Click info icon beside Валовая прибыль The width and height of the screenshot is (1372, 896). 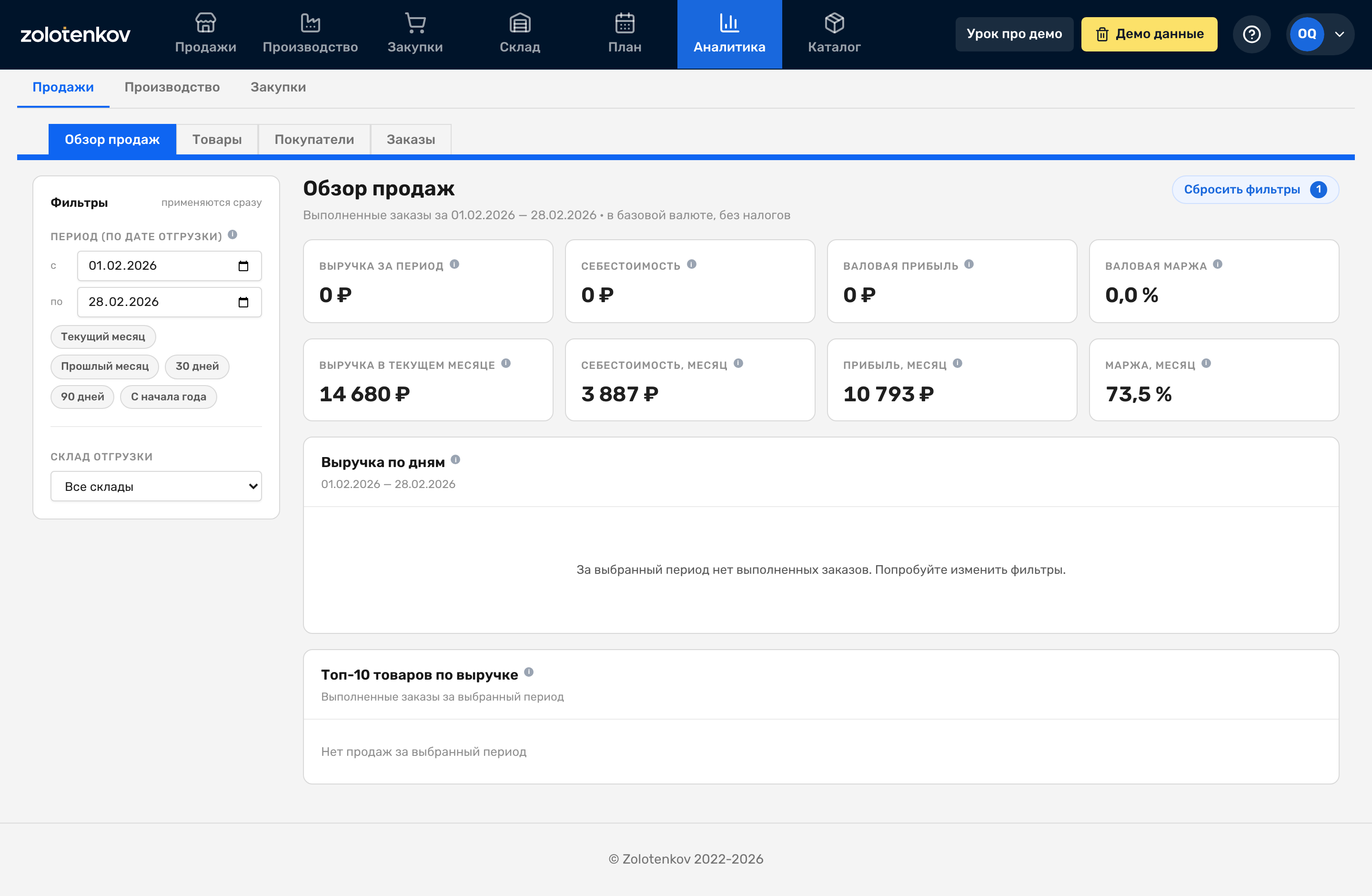click(x=969, y=264)
